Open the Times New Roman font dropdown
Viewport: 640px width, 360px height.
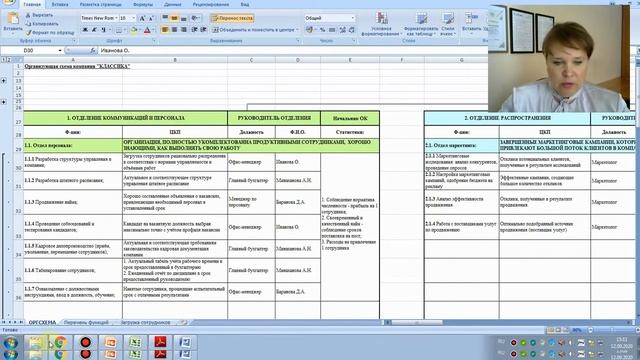click(116, 18)
